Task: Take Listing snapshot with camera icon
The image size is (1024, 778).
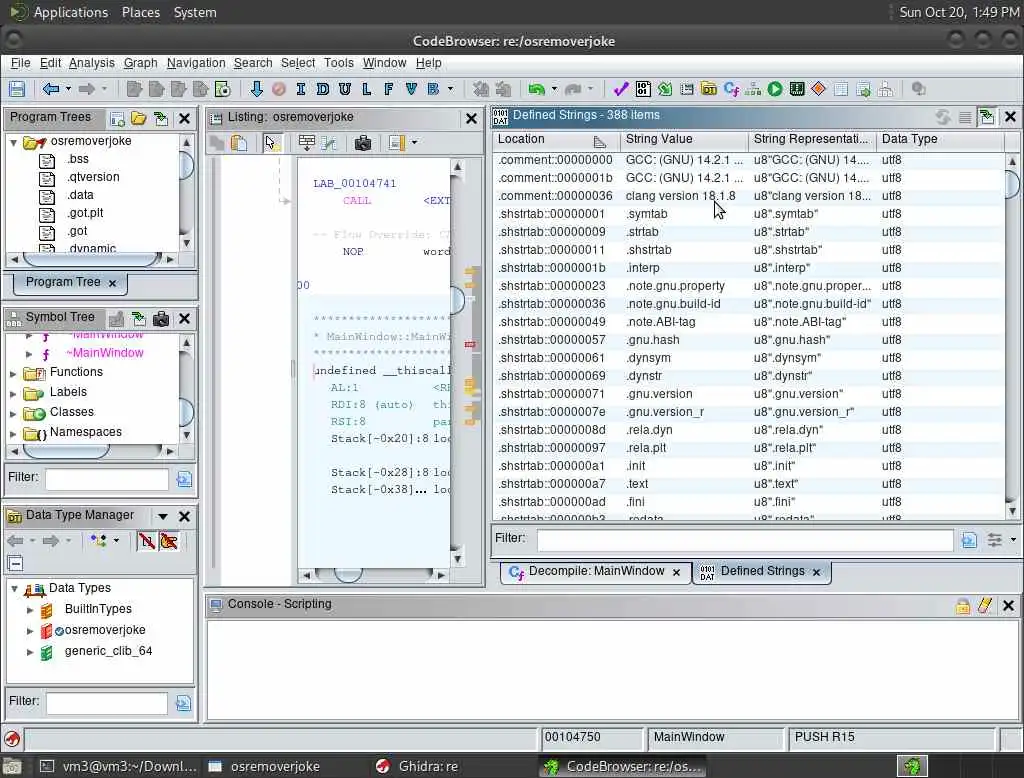Action: [x=362, y=142]
